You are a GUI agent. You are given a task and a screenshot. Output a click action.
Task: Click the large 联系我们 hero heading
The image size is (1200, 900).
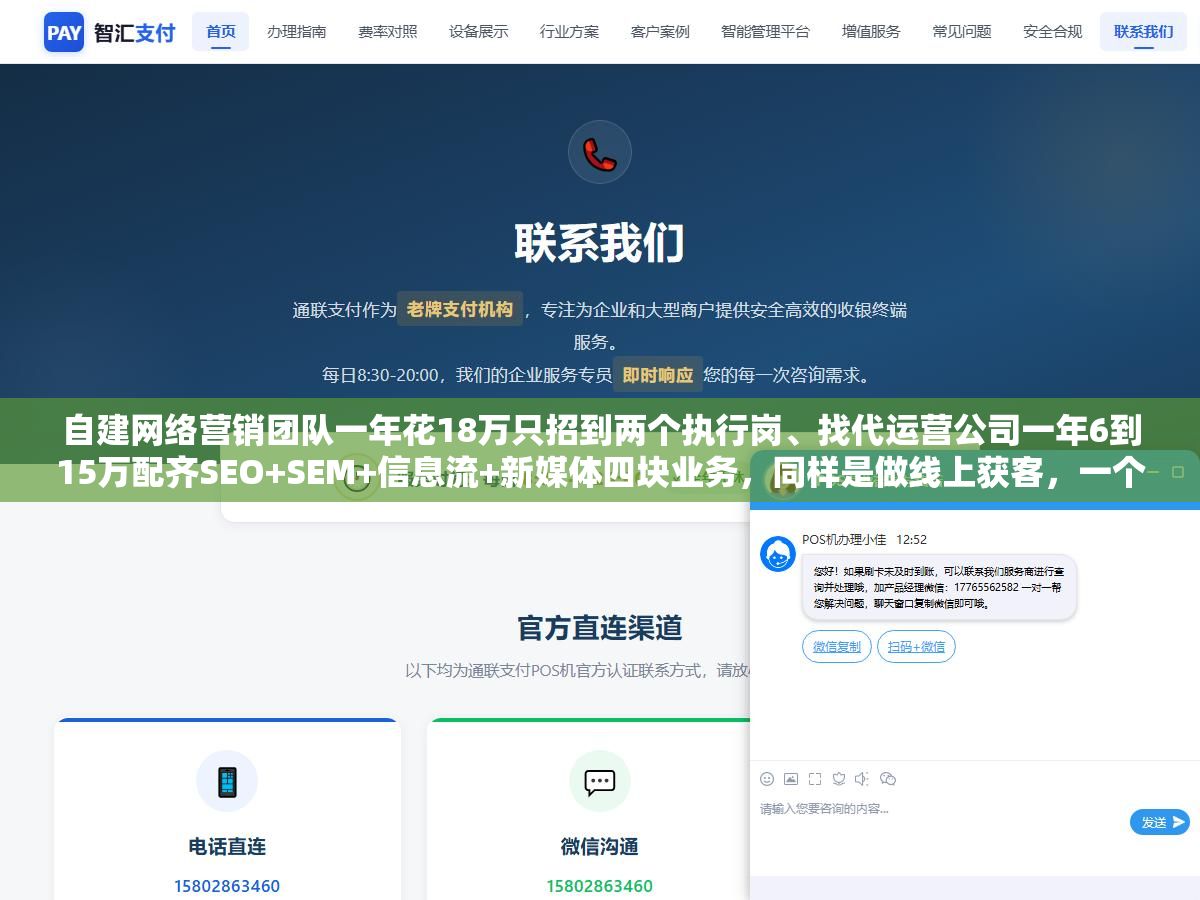click(600, 243)
